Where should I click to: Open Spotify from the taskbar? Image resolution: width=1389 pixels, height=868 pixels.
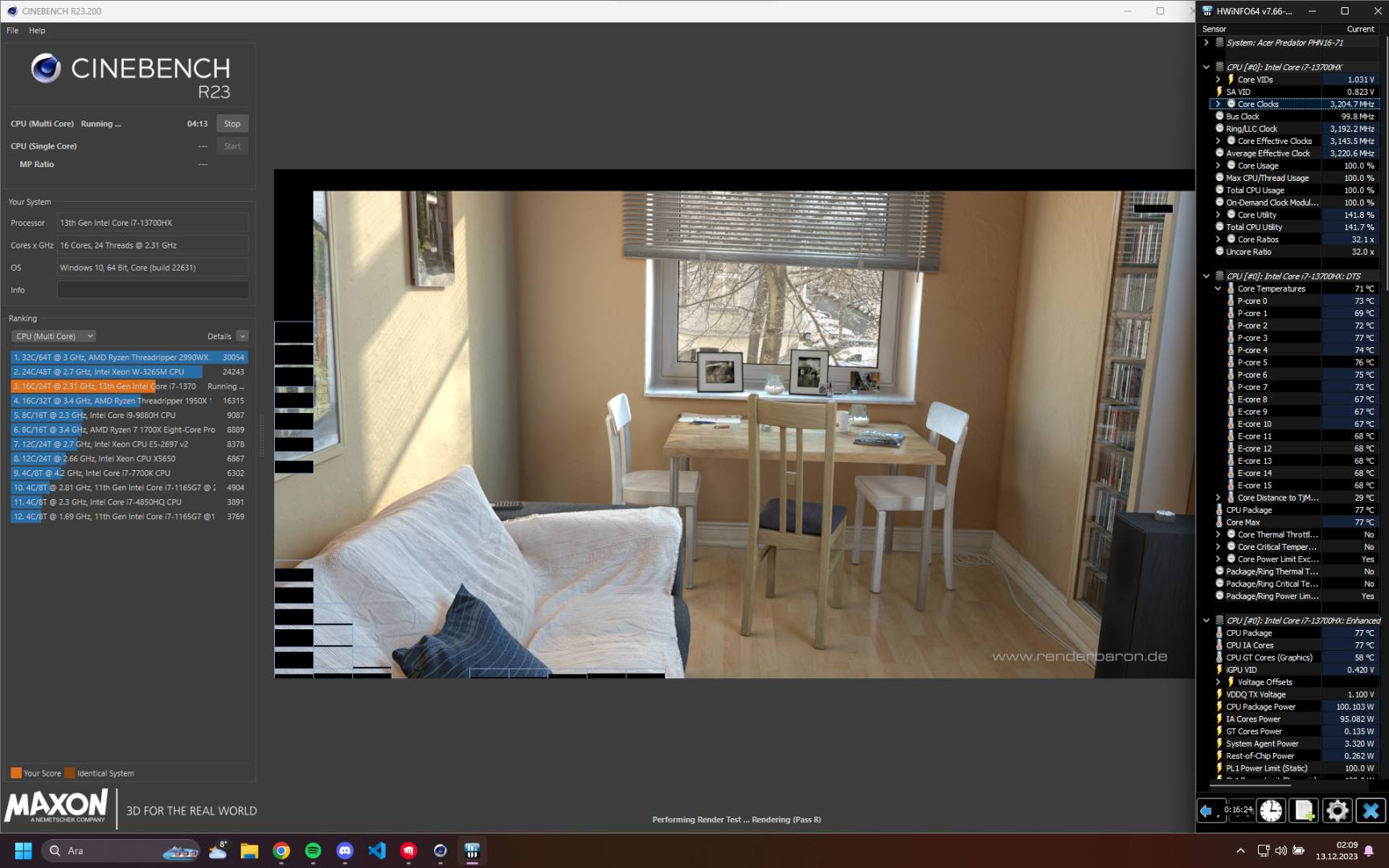pyautogui.click(x=313, y=850)
